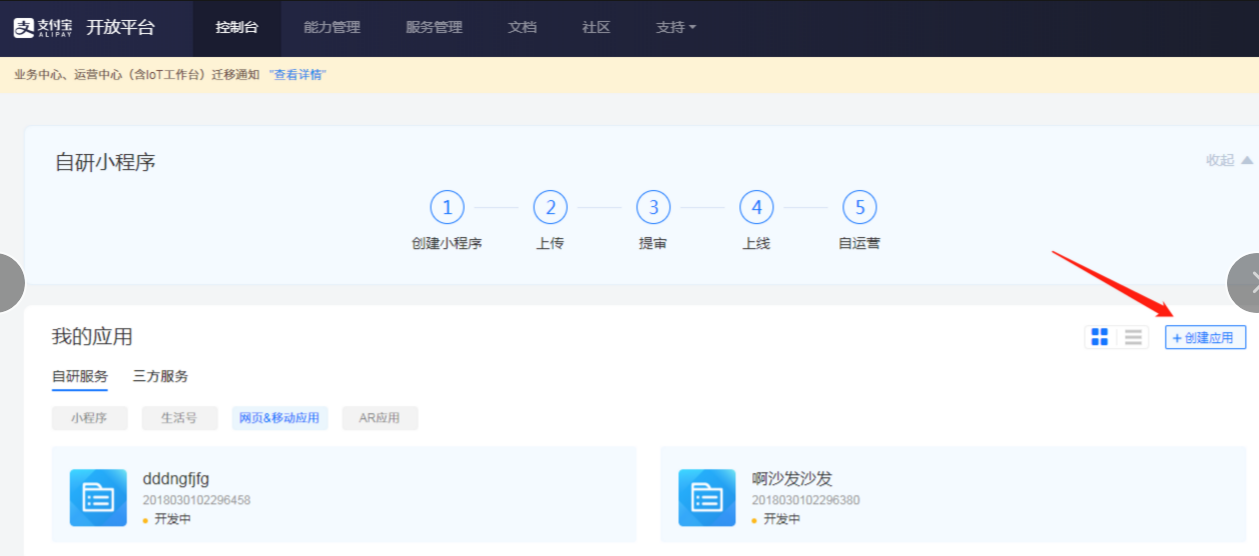
Task: Open the 文档 menu item
Action: click(x=522, y=28)
